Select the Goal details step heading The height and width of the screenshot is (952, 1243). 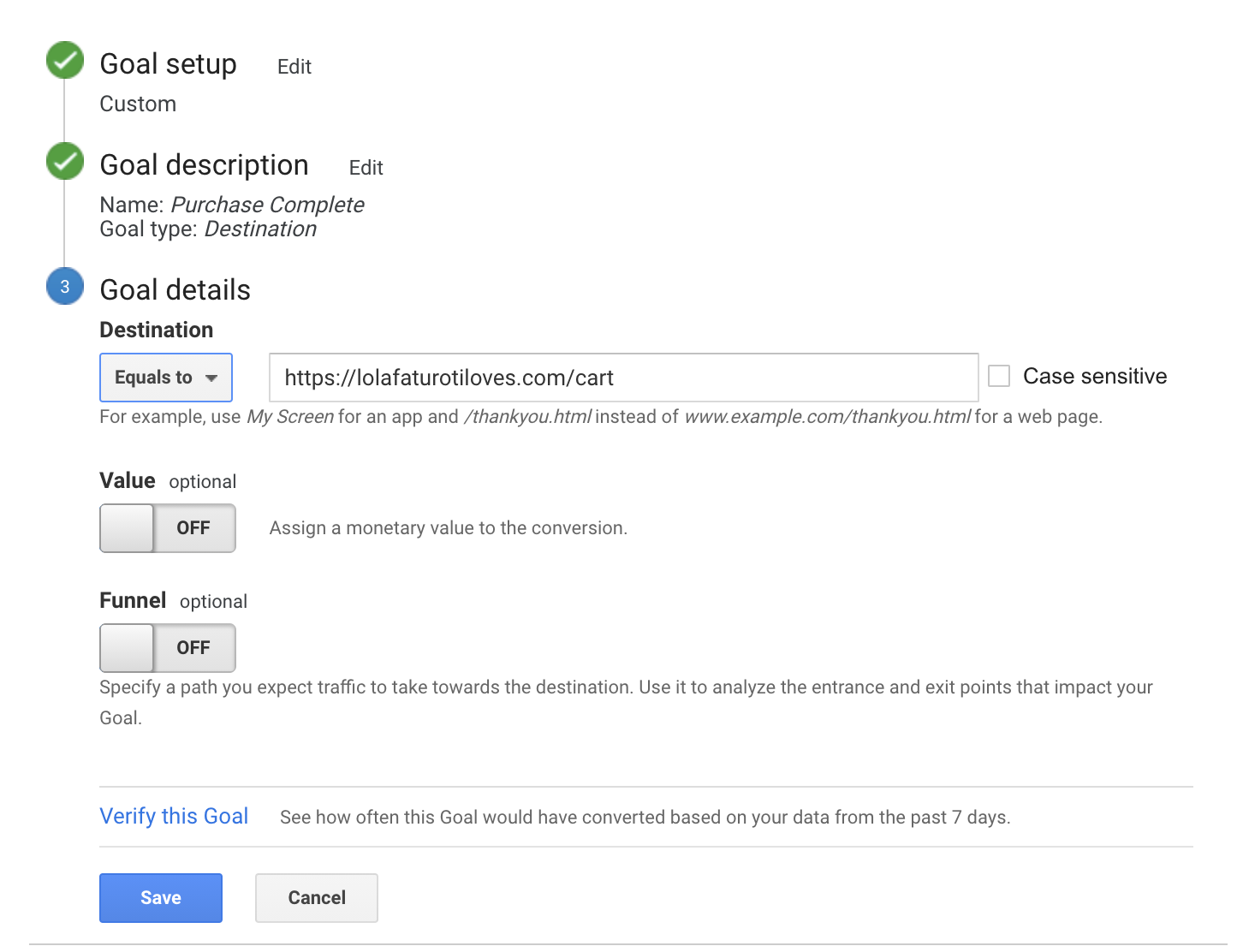pyautogui.click(x=175, y=290)
